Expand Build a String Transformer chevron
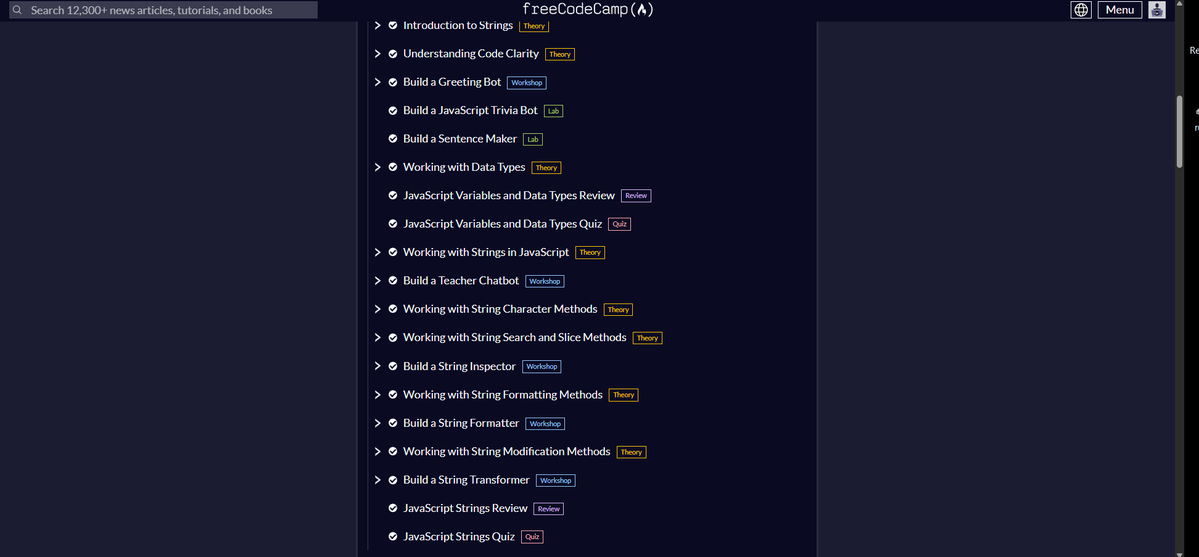The width and height of the screenshot is (1199, 557). point(377,480)
